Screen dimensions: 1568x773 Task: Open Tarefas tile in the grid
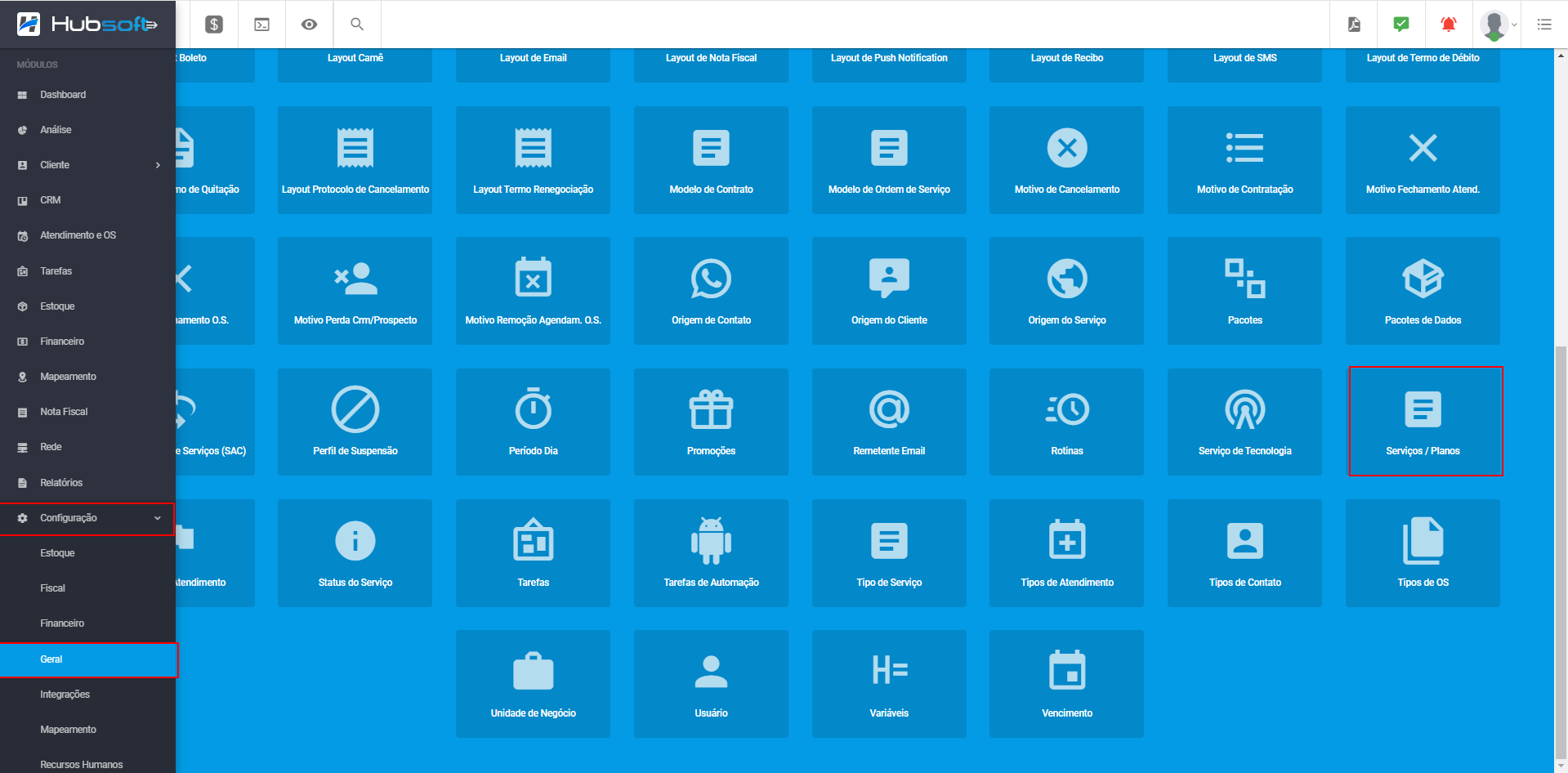click(x=534, y=553)
